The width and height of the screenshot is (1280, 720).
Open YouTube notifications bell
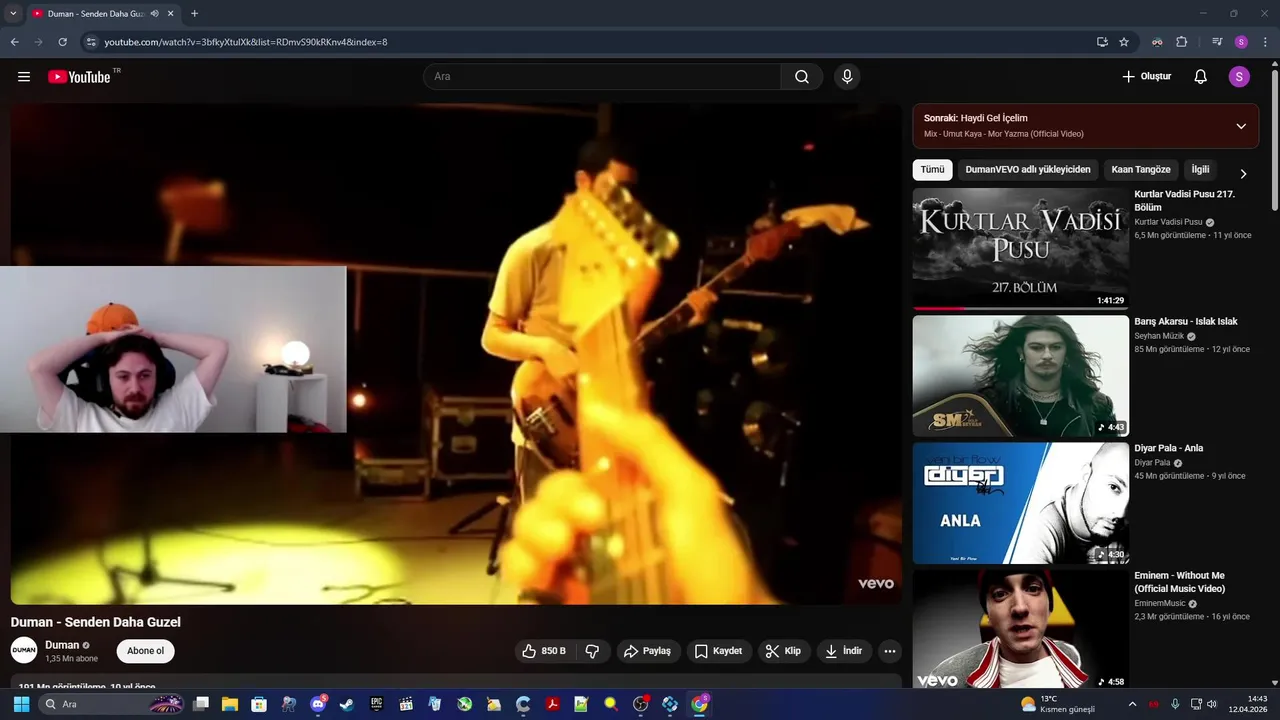[x=1201, y=77]
